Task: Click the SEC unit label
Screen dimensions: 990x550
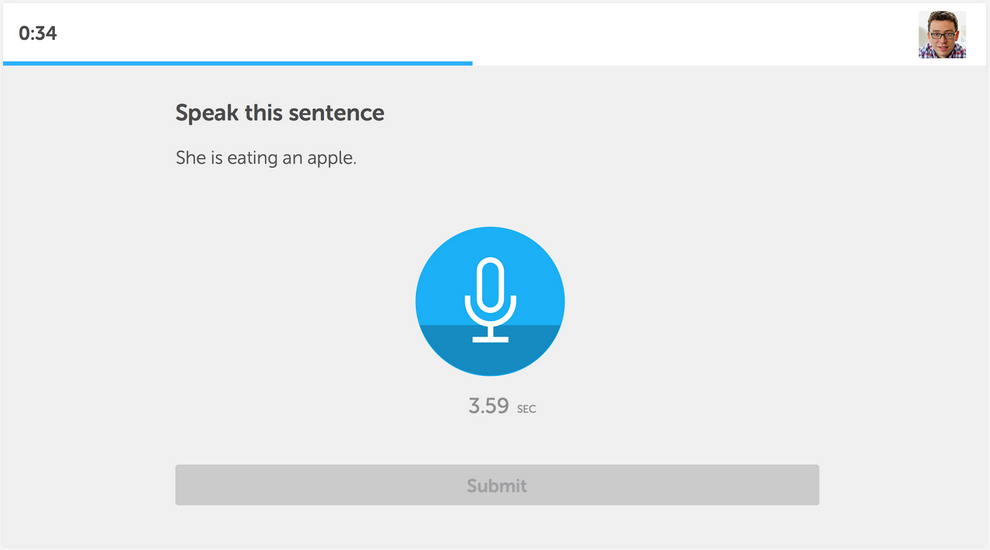Action: coord(527,409)
